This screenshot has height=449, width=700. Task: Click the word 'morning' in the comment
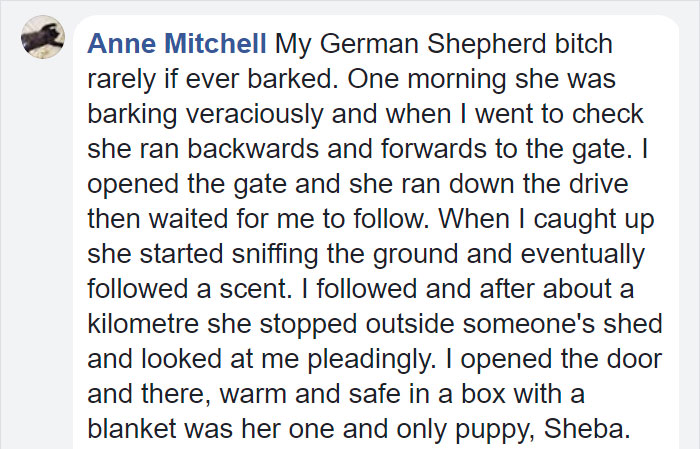click(x=457, y=79)
